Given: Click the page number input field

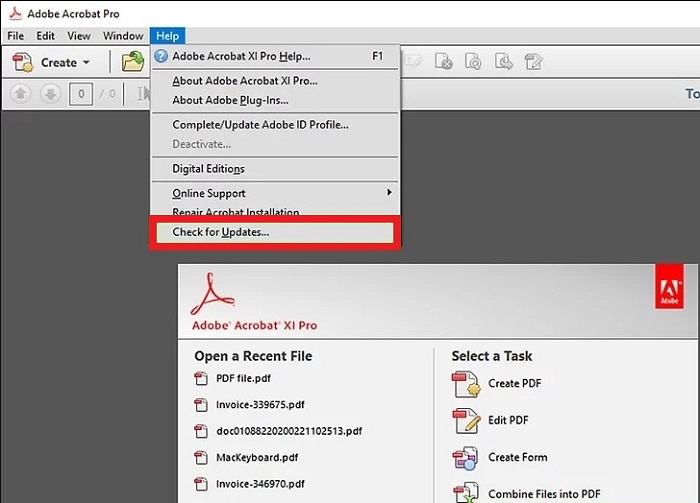Looking at the screenshot, I should pyautogui.click(x=81, y=94).
